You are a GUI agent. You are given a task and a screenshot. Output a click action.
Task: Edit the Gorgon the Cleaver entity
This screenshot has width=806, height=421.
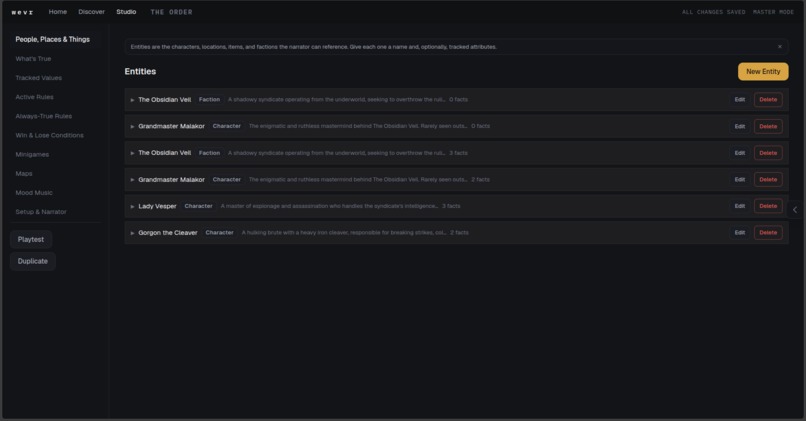point(739,233)
